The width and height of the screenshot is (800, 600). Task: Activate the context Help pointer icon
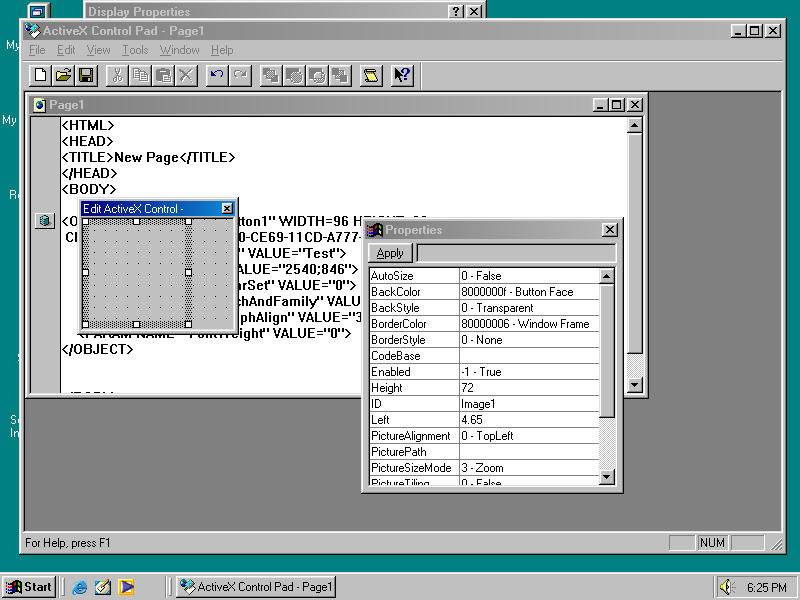tap(402, 76)
